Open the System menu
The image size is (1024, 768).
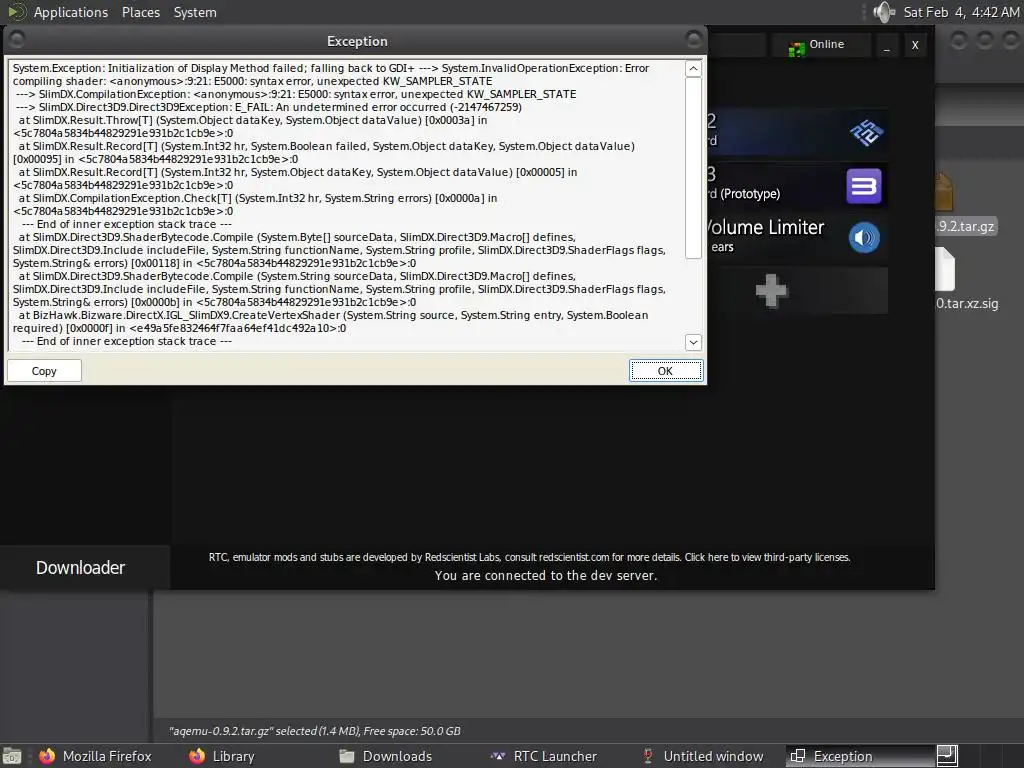(195, 12)
